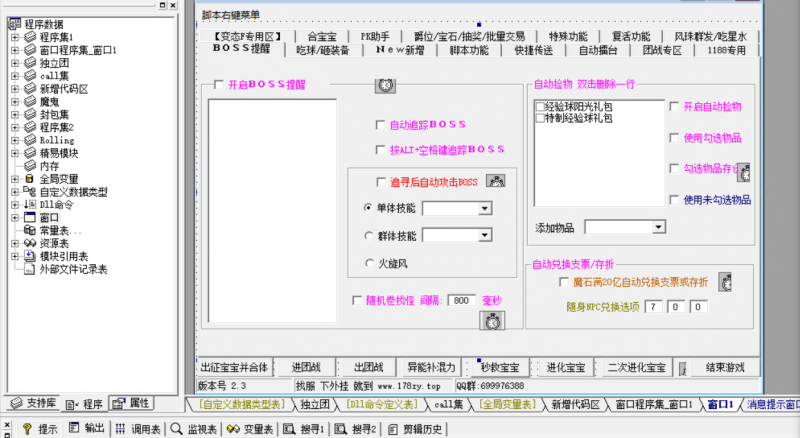Open the 提示 output tab
800x438 pixels.
click(40, 429)
